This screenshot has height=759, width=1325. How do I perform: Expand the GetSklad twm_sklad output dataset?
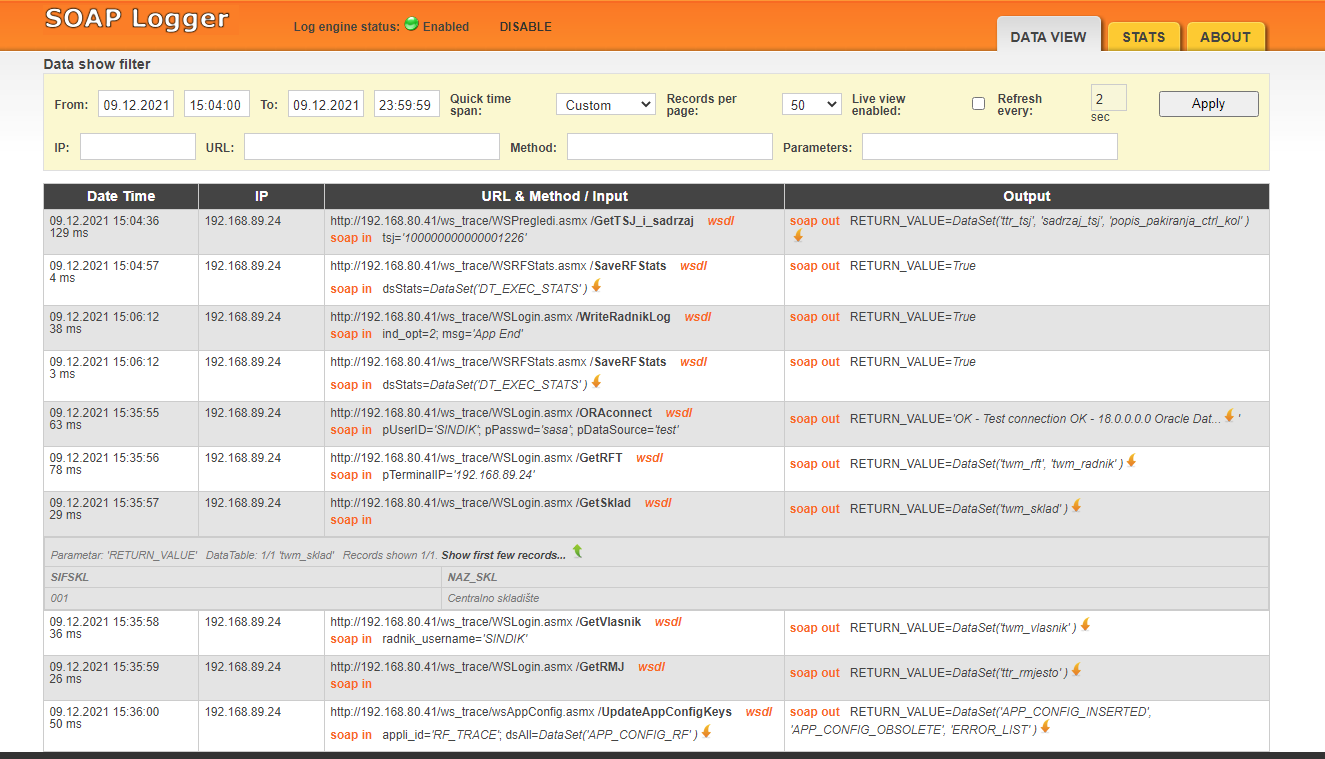coord(1076,506)
